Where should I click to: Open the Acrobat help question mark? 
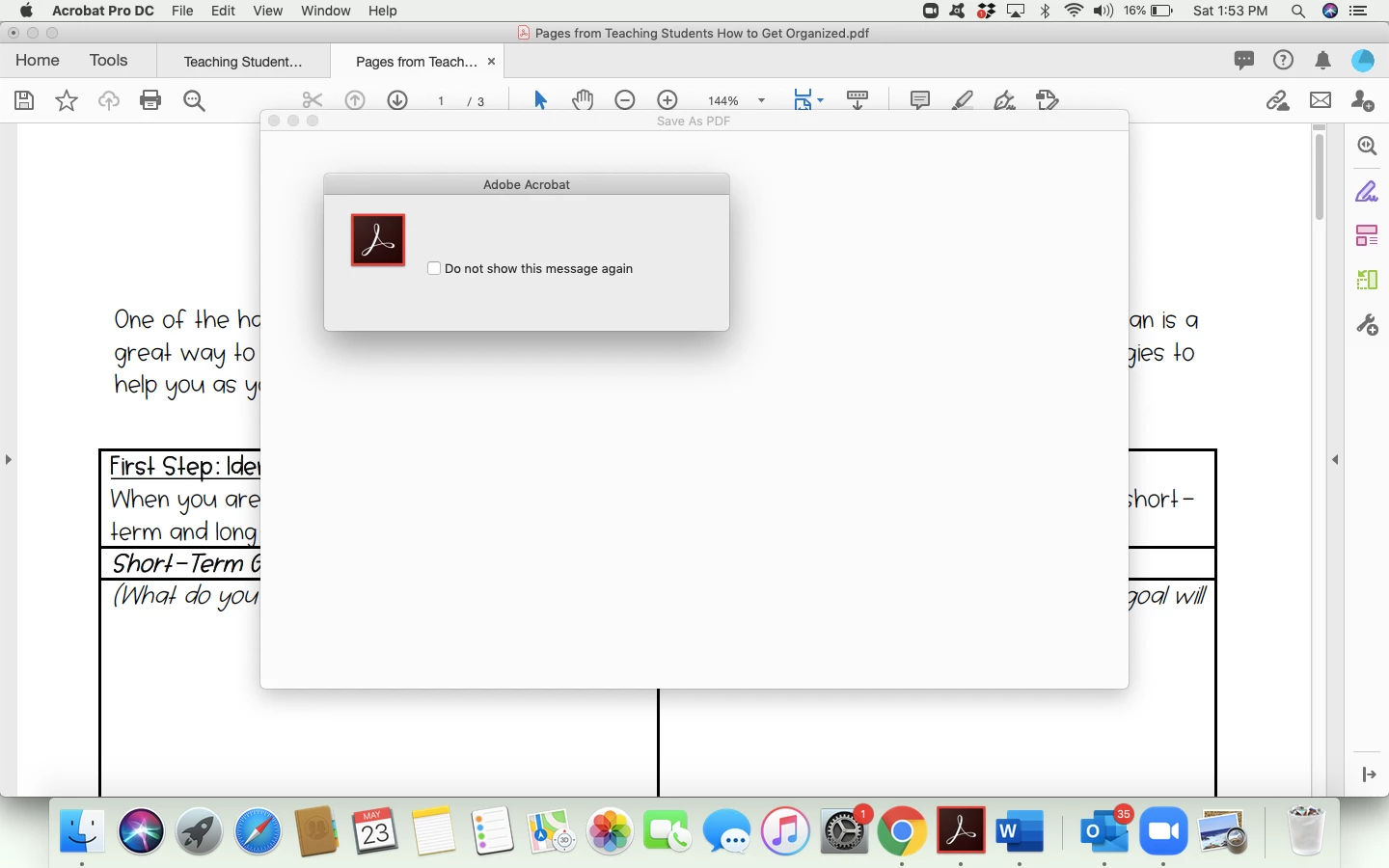[x=1283, y=61]
